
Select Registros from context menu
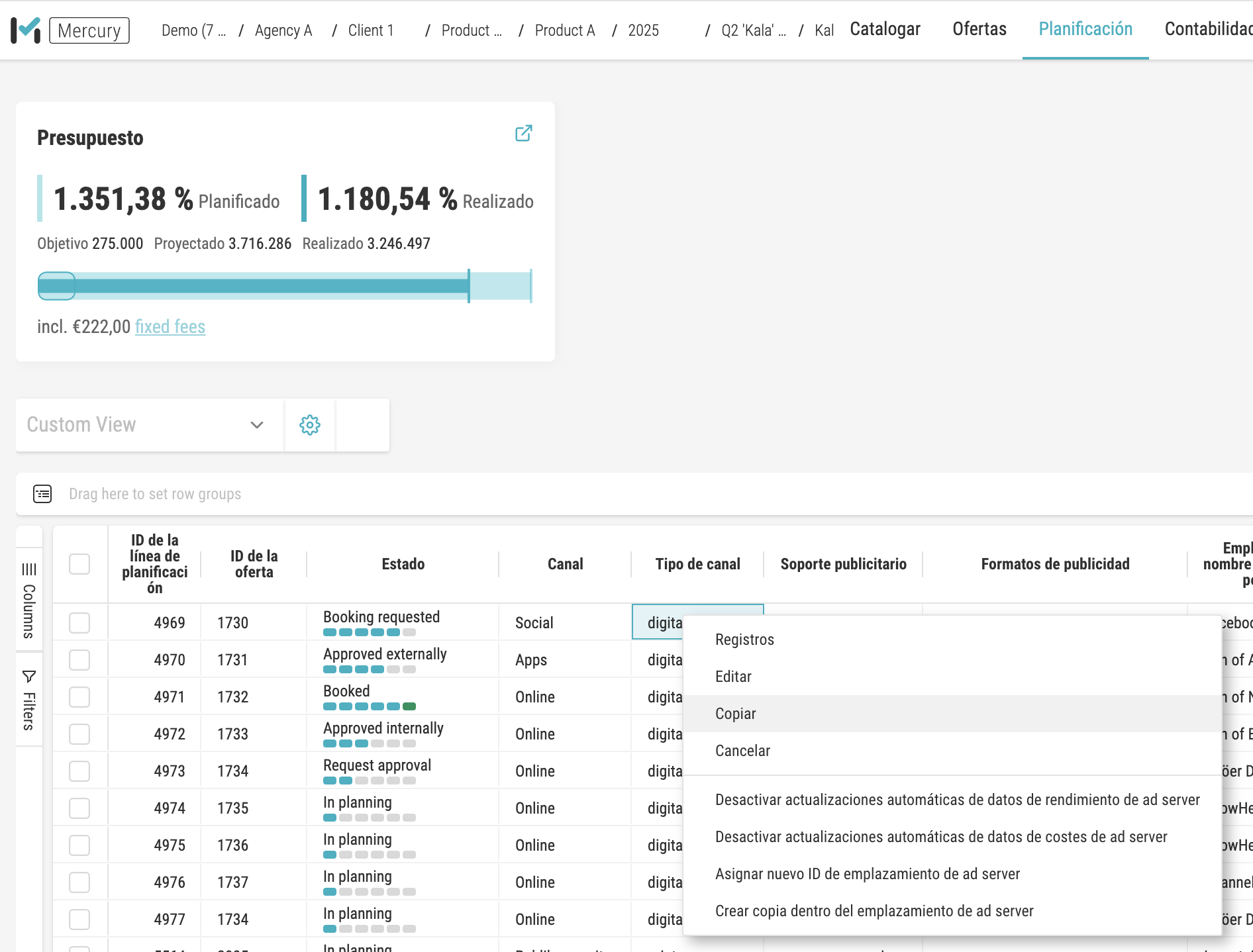pyautogui.click(x=952, y=640)
